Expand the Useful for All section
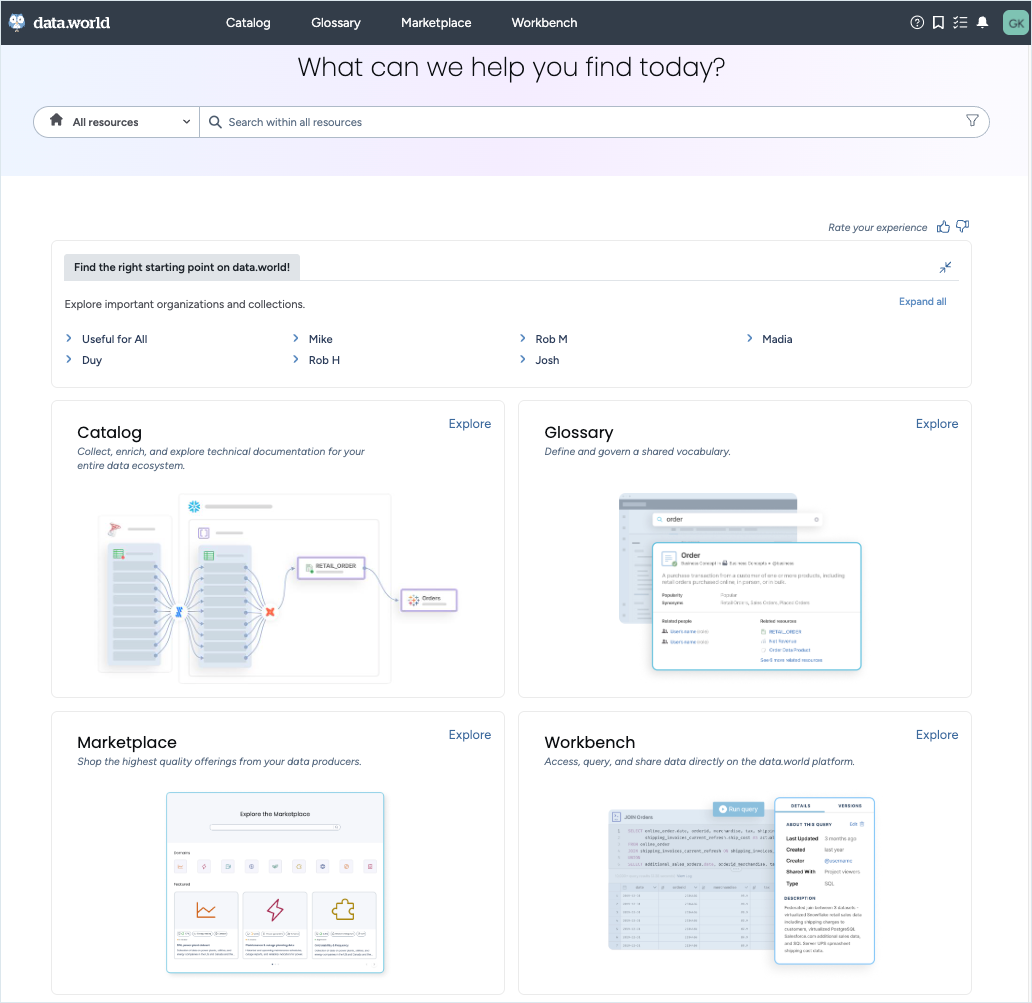The image size is (1032, 1003). [x=68, y=338]
